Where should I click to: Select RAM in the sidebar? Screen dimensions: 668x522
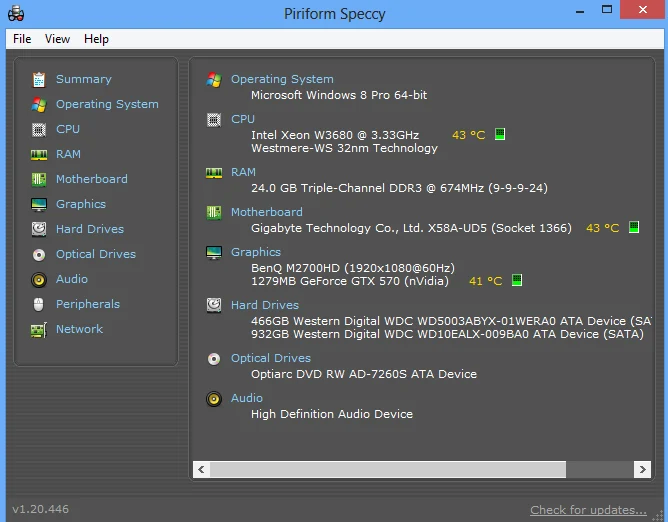point(68,154)
